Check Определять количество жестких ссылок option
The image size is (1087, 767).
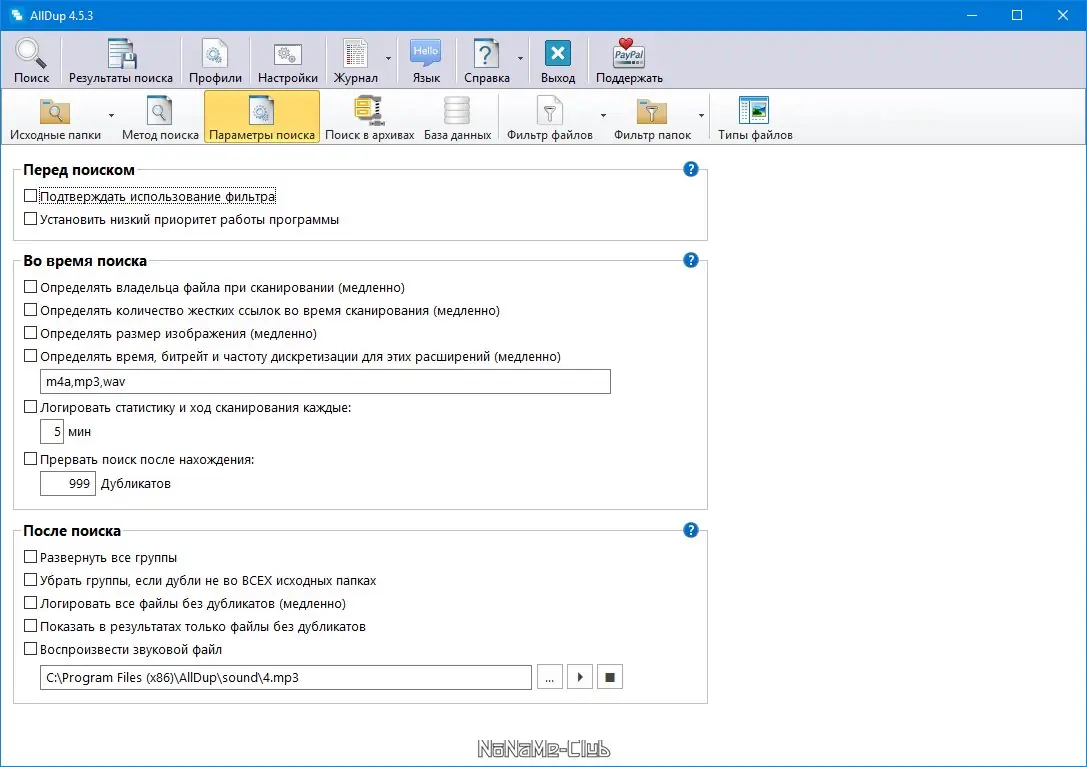pyautogui.click(x=31, y=310)
